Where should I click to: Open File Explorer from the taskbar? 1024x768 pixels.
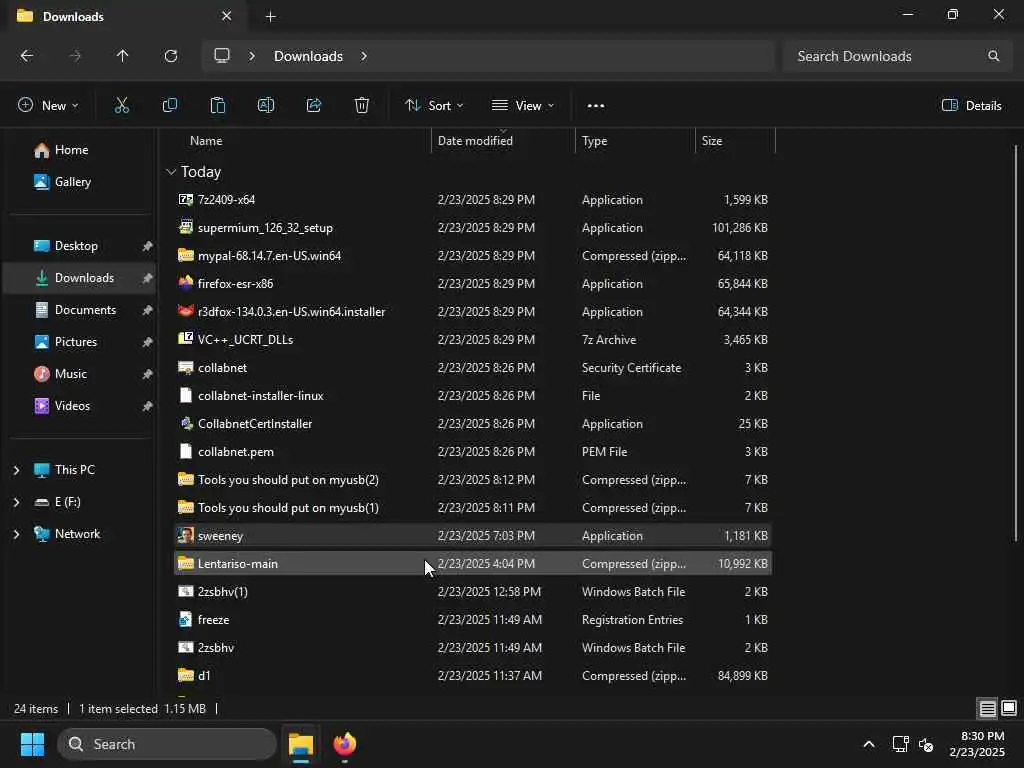pyautogui.click(x=301, y=744)
